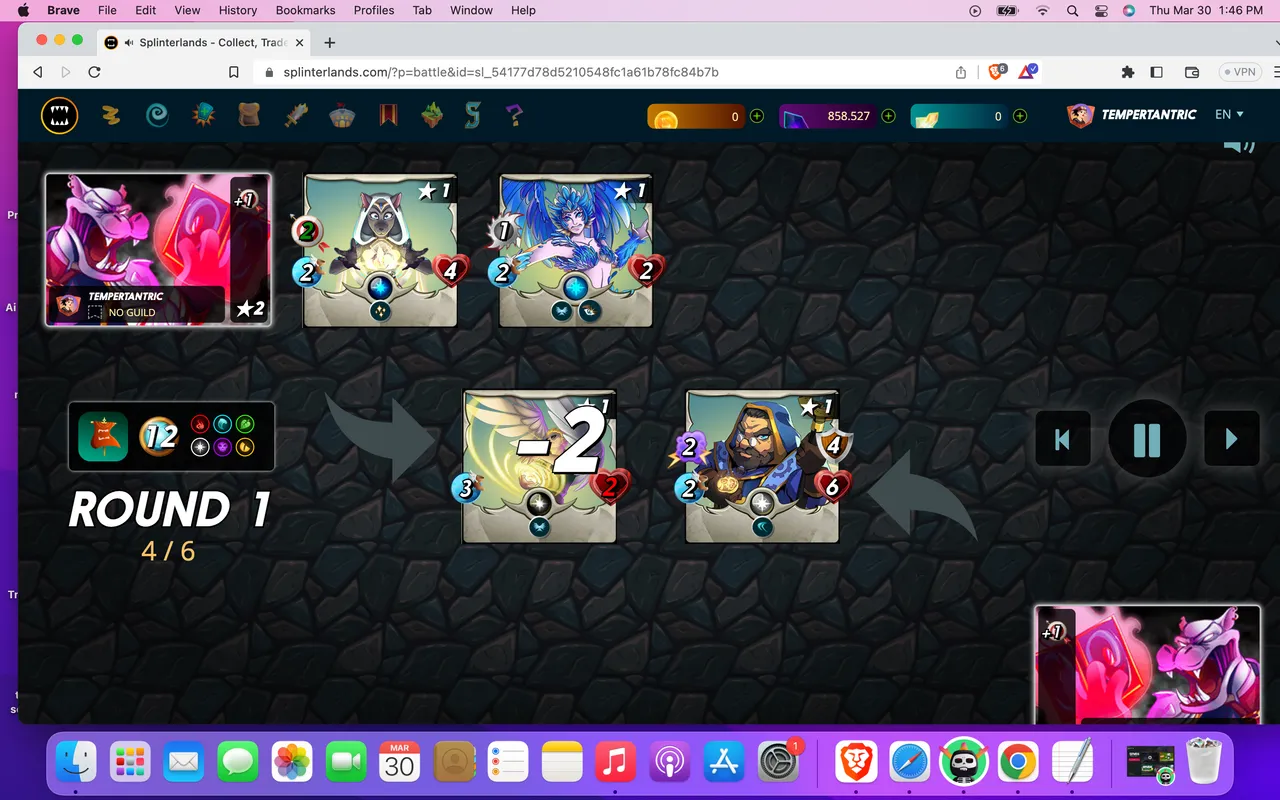Screen dimensions: 1280x800
Task: Click the mana cap 12 badge
Action: click(x=159, y=436)
